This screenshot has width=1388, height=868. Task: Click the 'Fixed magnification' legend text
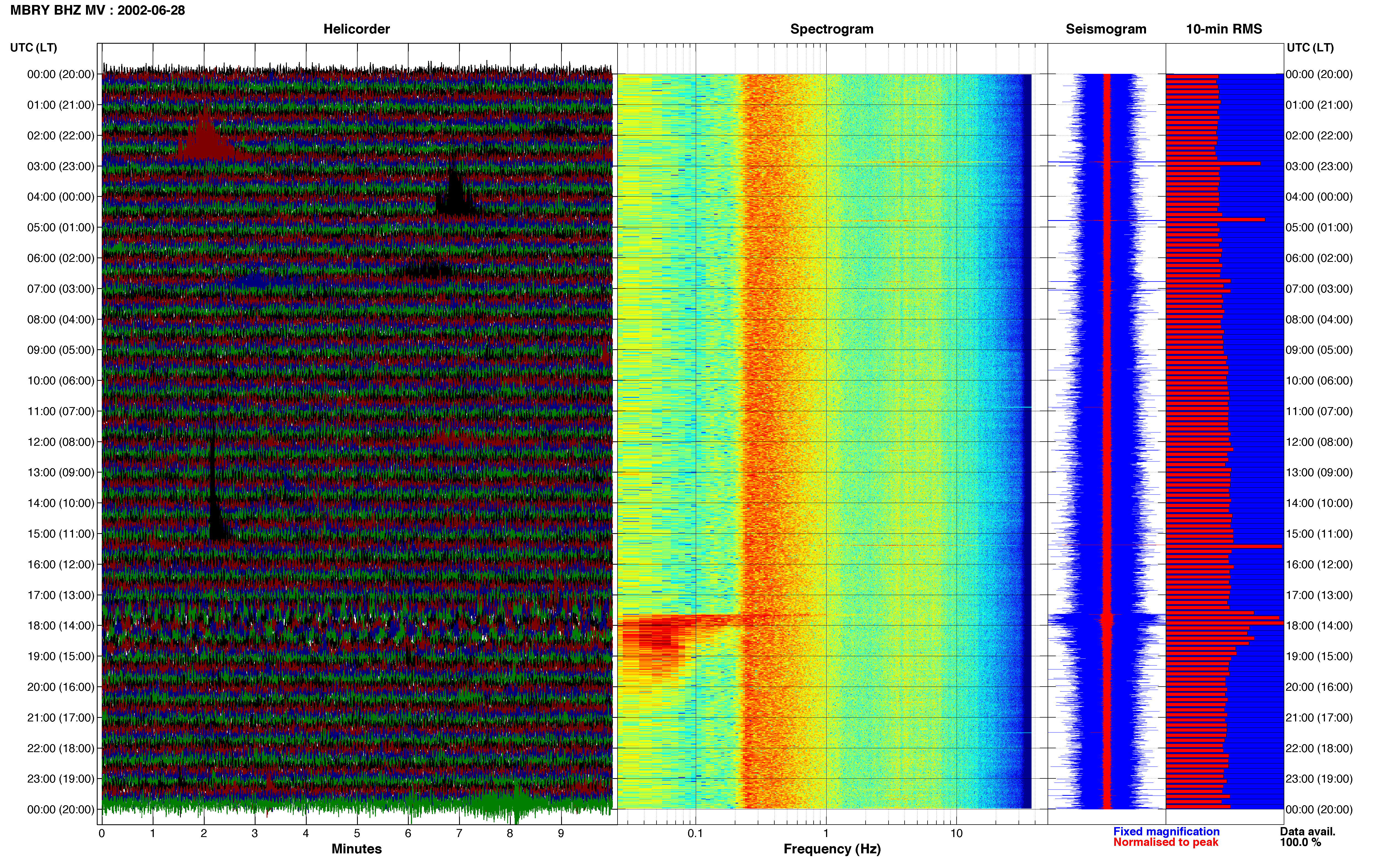1166,831
